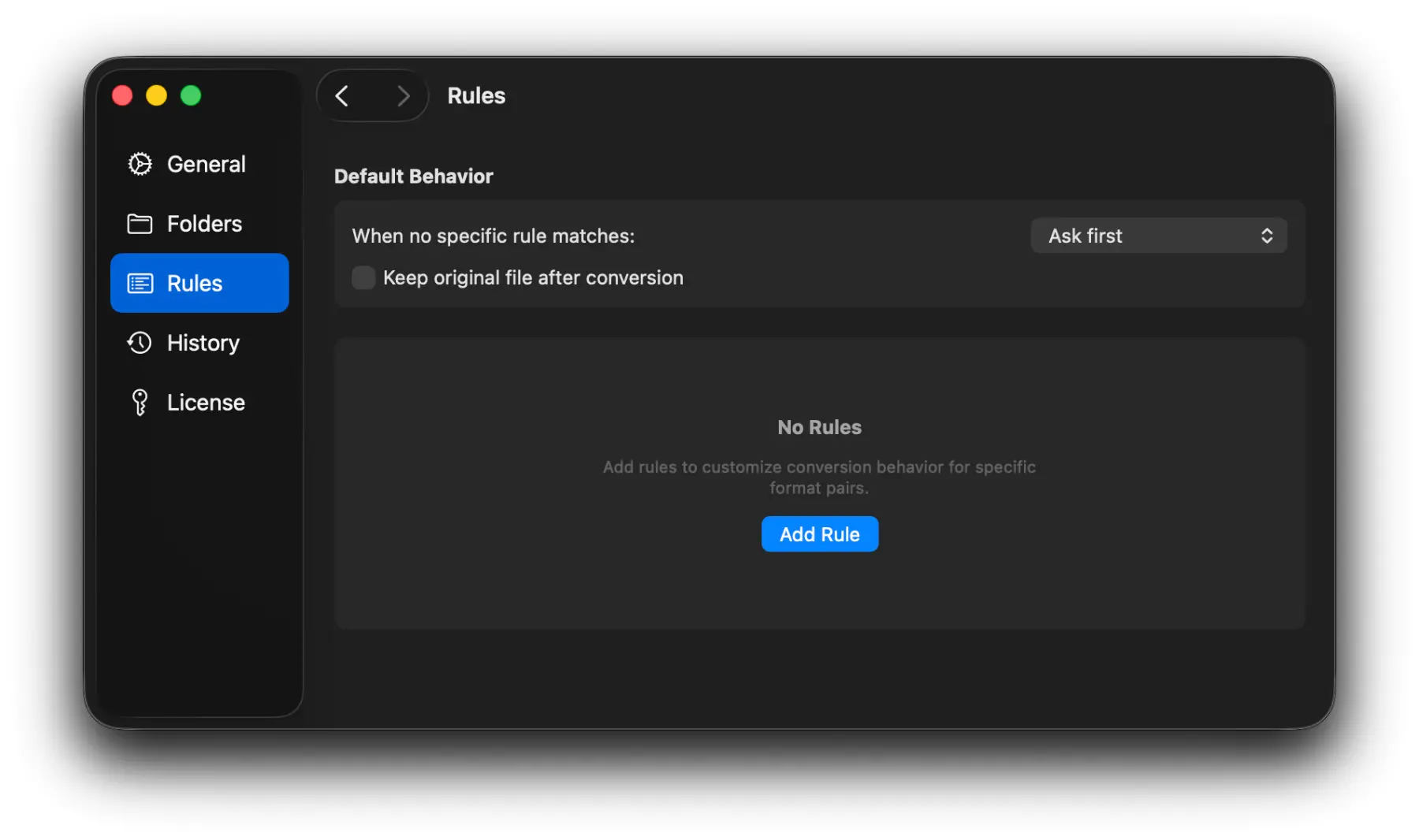Image resolution: width=1419 pixels, height=840 pixels.
Task: Go forward using the right chevron
Action: tap(403, 96)
